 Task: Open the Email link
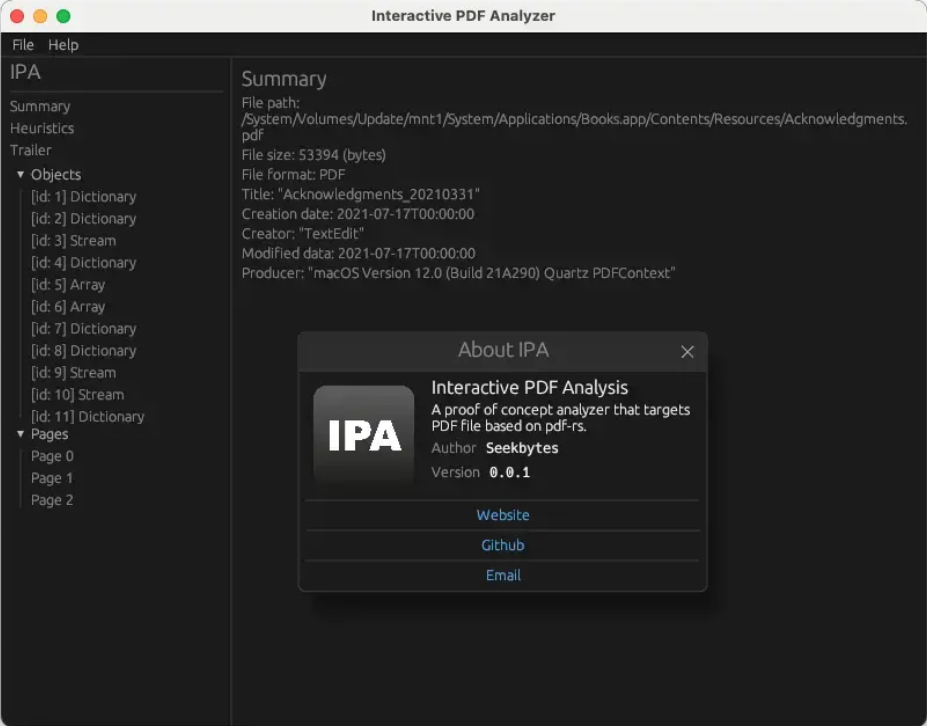coord(503,574)
